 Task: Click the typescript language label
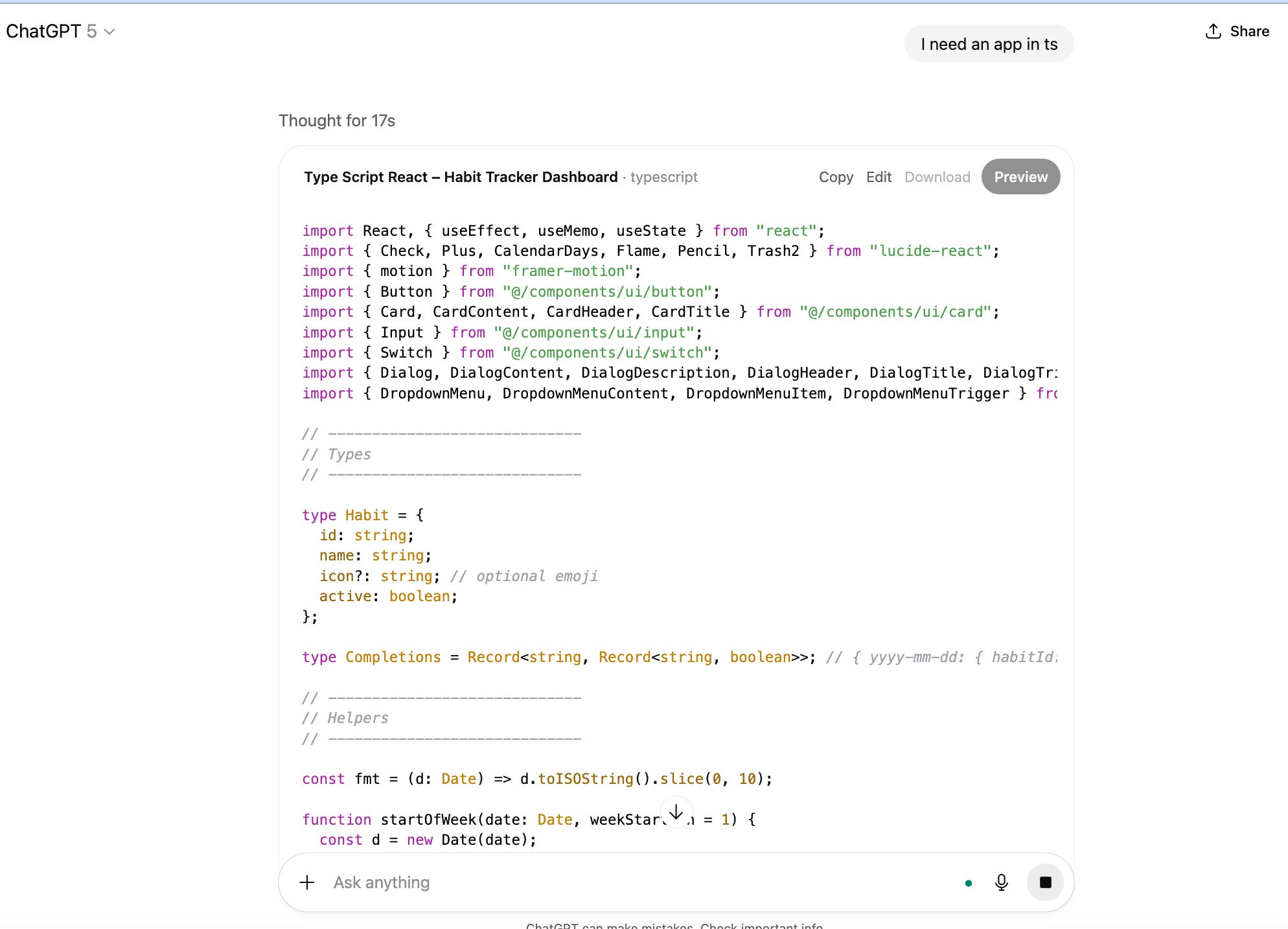click(663, 177)
